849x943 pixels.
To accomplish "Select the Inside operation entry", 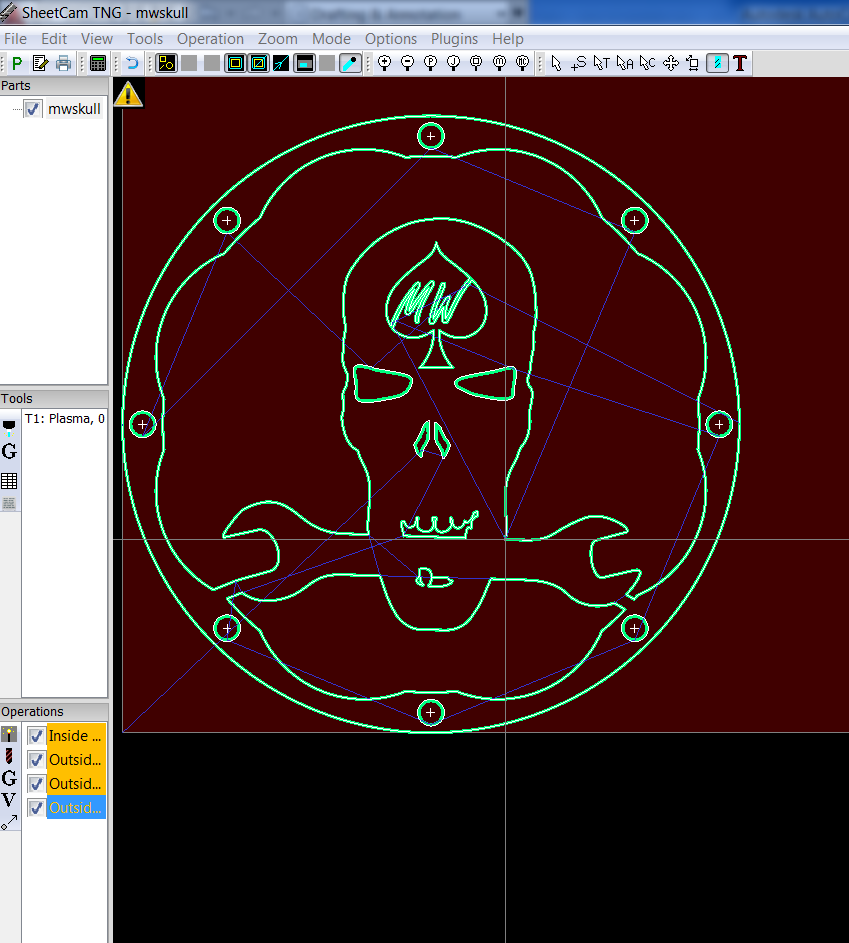I will click(75, 736).
